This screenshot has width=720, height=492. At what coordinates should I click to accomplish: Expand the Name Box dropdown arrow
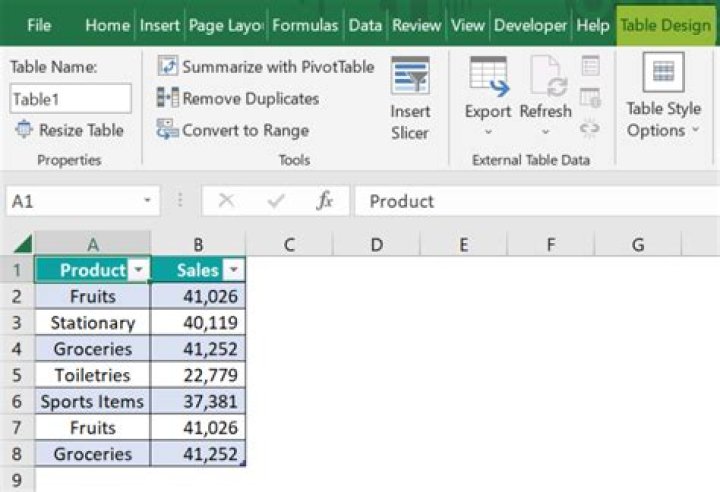[147, 201]
